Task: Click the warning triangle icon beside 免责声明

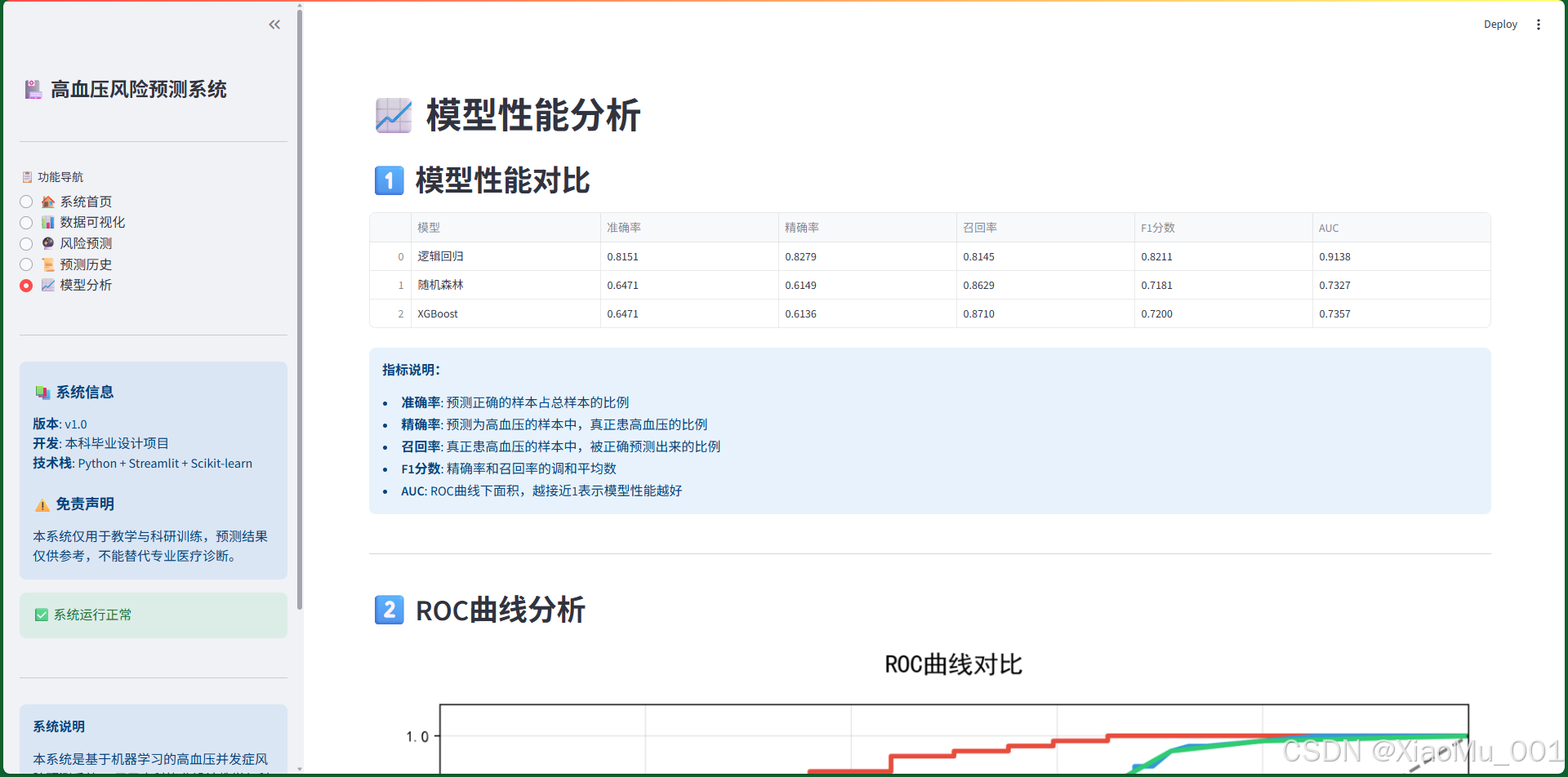Action: pos(42,505)
